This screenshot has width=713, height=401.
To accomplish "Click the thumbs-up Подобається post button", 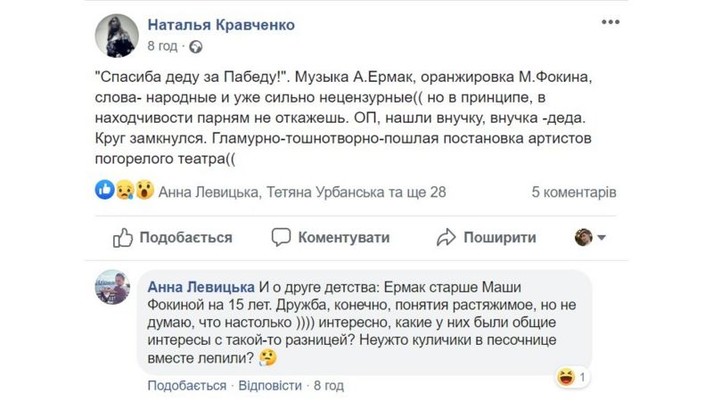I will click(x=173, y=237).
